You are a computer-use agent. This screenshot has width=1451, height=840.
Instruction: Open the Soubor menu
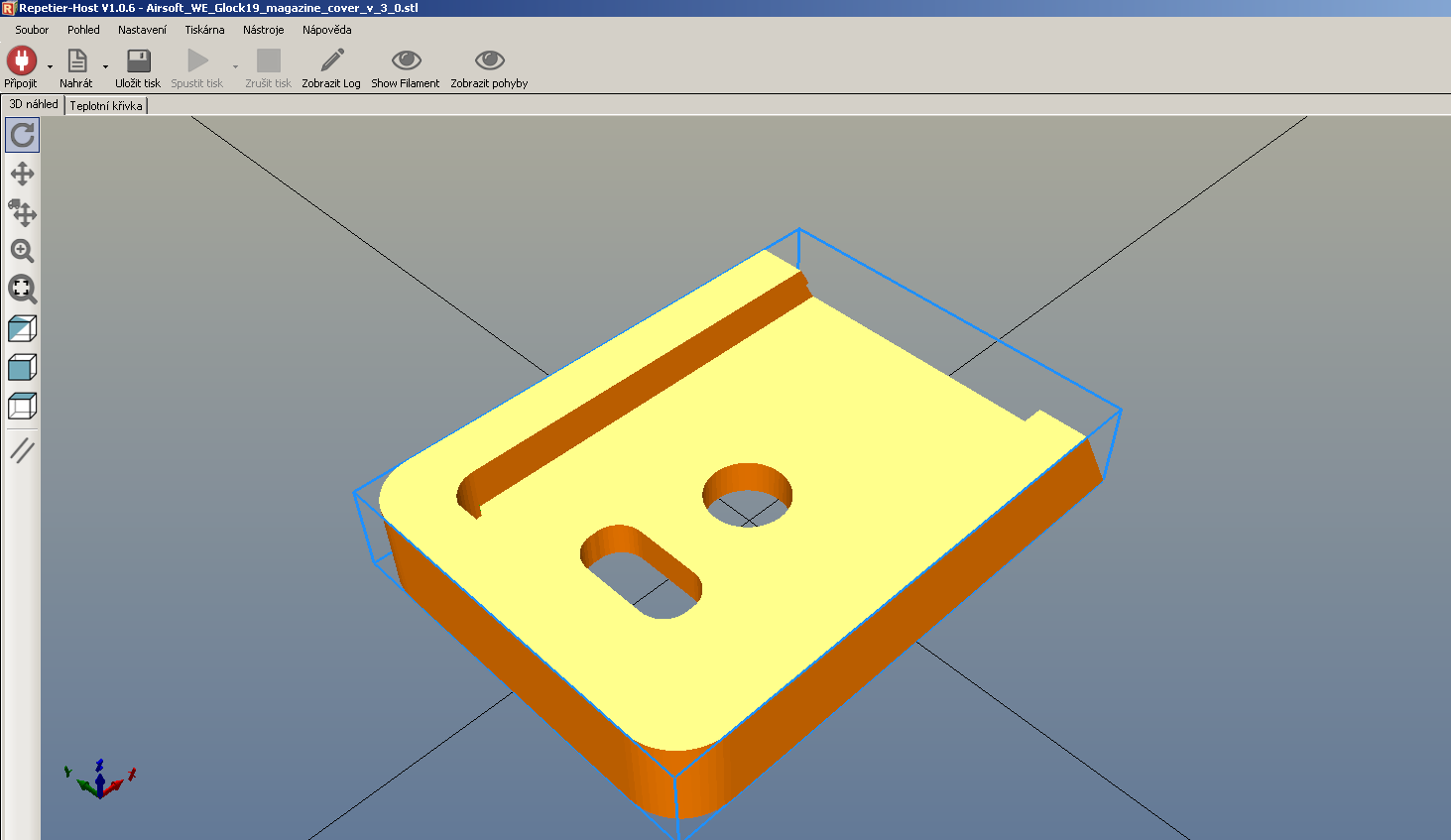pos(32,30)
